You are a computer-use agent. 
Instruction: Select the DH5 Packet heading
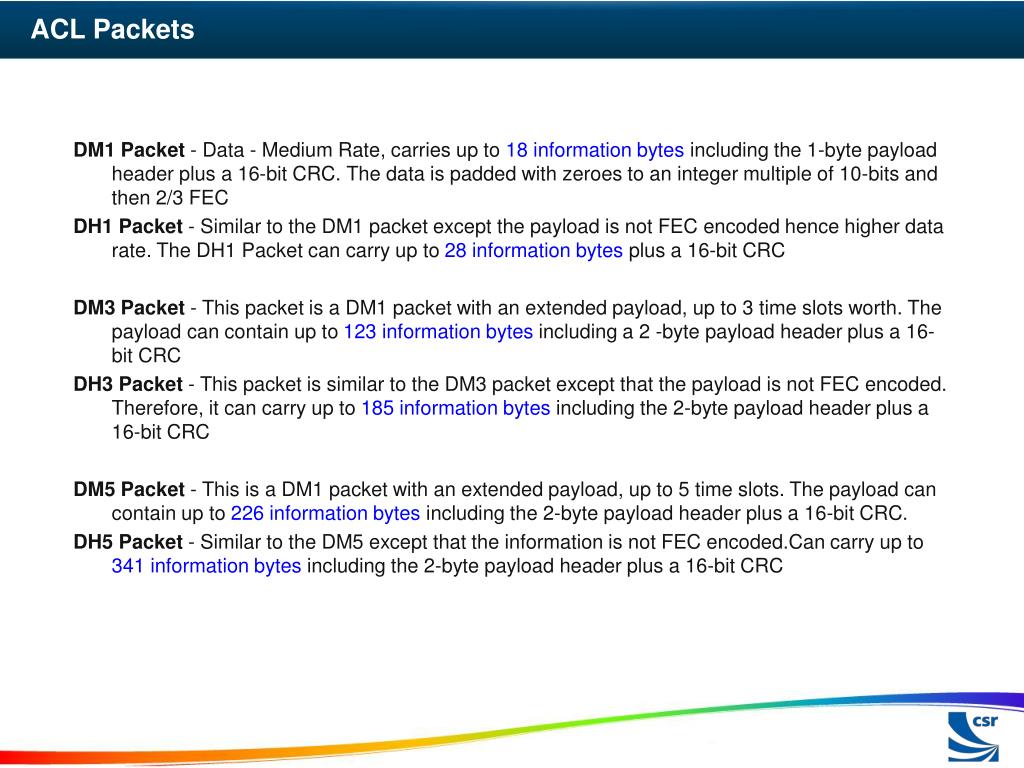click(128, 542)
